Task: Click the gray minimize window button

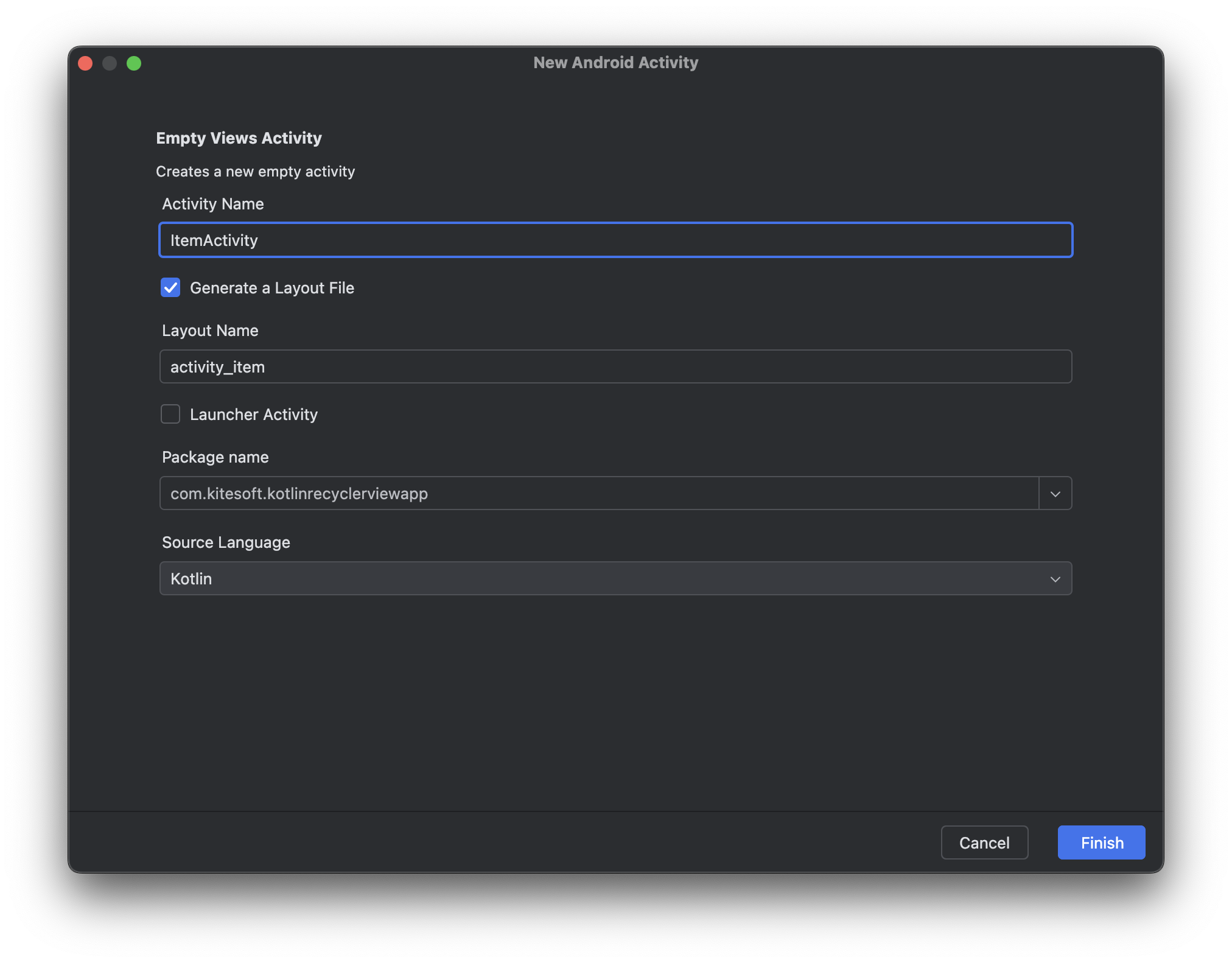Action: point(110,63)
